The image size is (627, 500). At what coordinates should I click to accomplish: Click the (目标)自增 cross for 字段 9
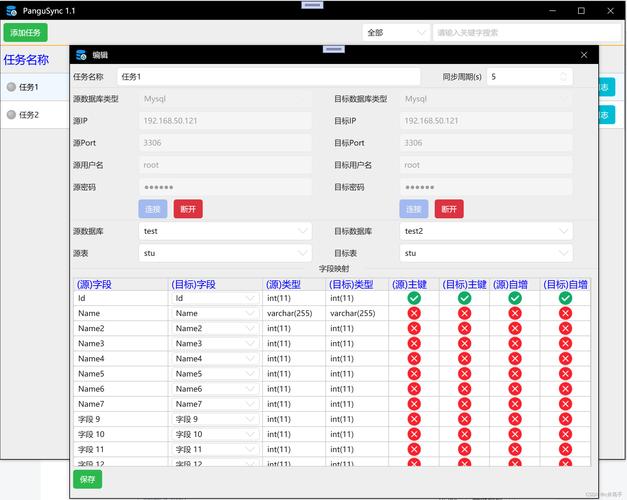pyautogui.click(x=565, y=419)
